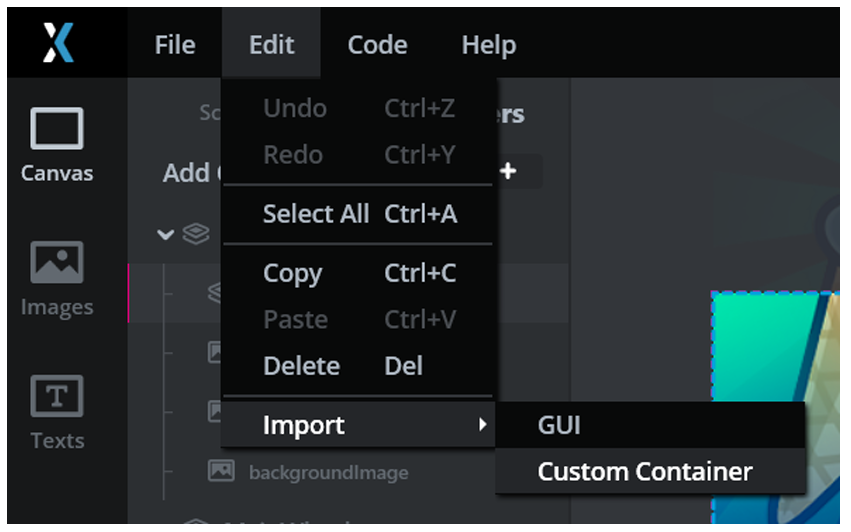Select GUI in Import submenu

(559, 425)
